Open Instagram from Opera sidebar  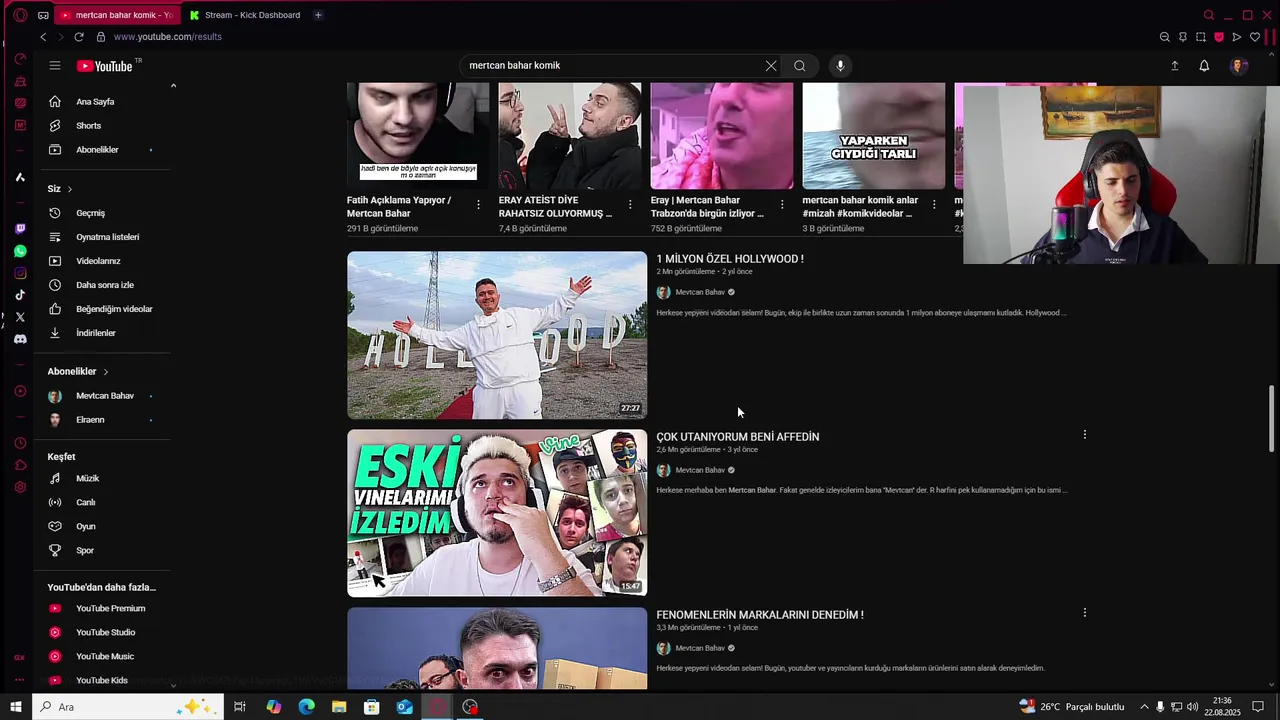point(20,273)
